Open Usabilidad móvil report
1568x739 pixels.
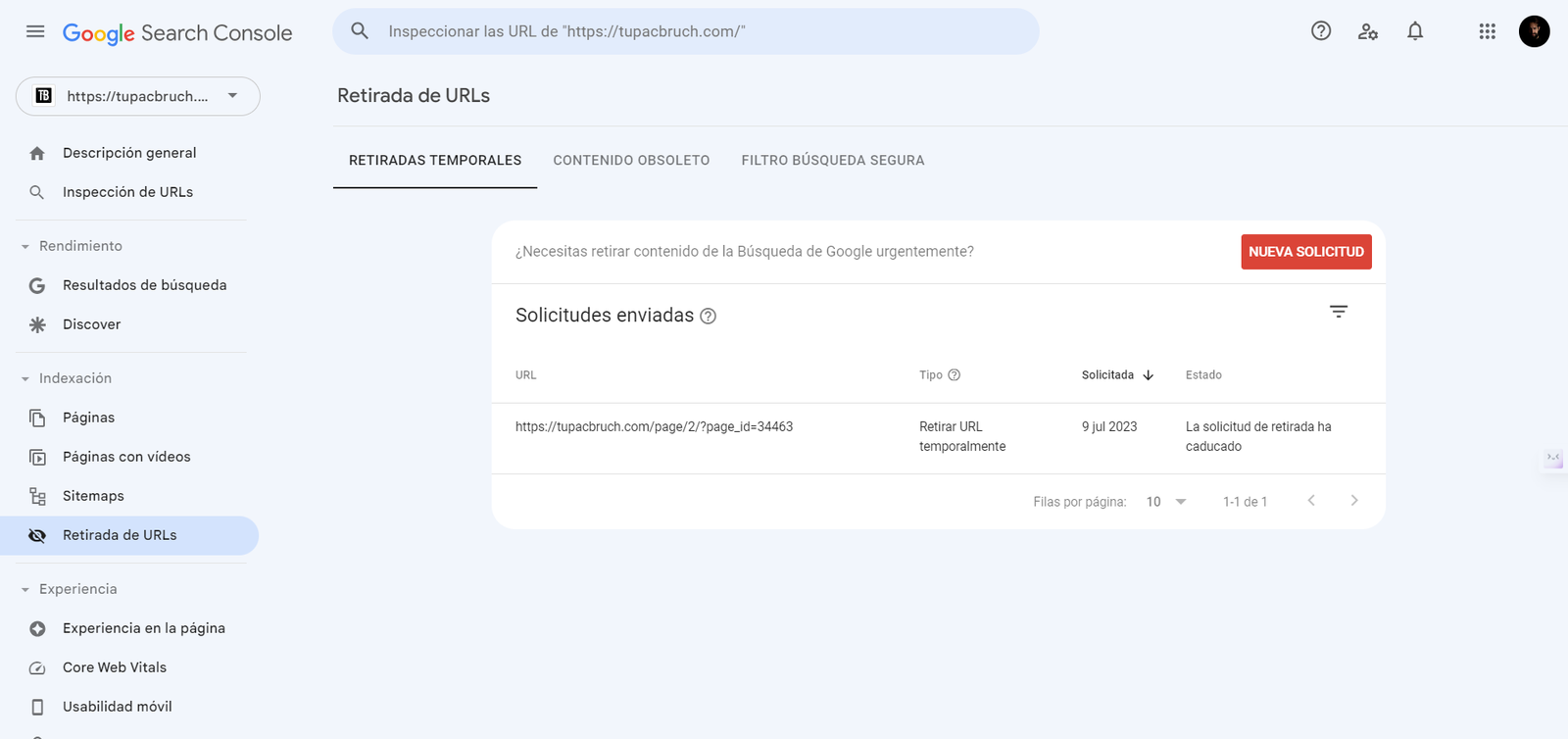pyautogui.click(x=117, y=707)
